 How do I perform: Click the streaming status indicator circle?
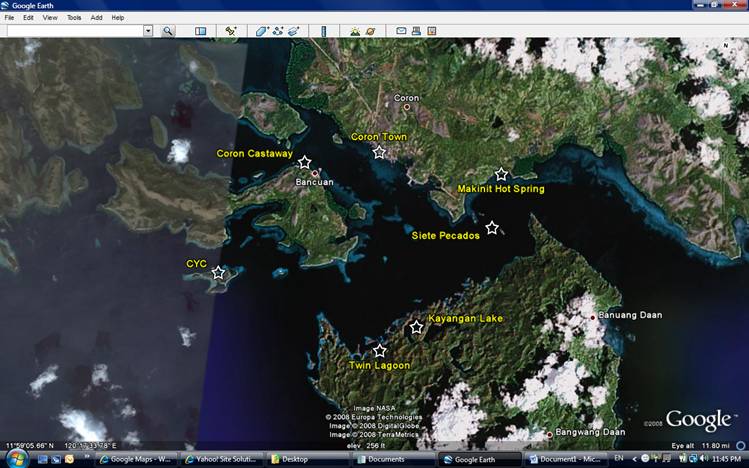coord(740,446)
